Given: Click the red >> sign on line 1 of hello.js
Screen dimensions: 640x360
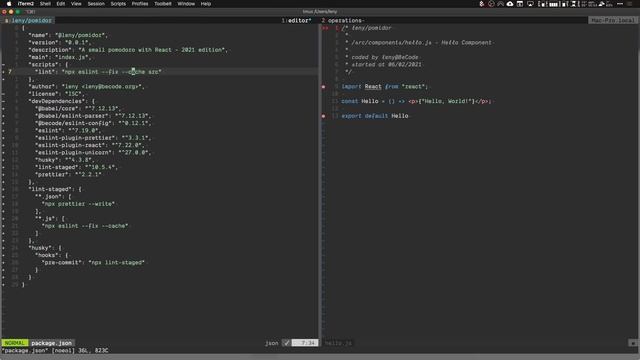Looking at the screenshot, I should tap(325, 28).
